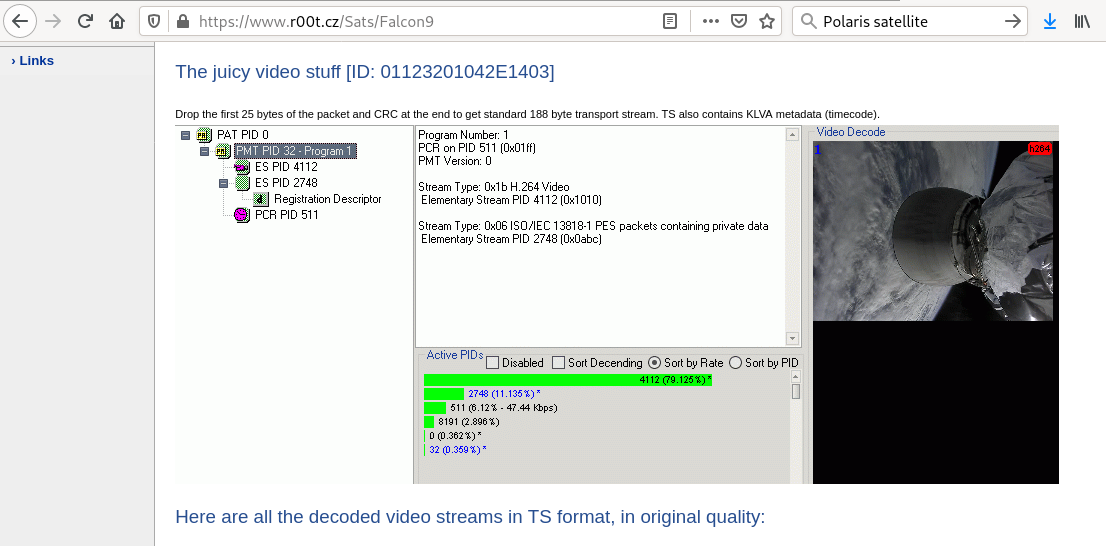This screenshot has height=546, width=1106.
Task: Open the downloads arrow panel
Action: [1050, 21]
